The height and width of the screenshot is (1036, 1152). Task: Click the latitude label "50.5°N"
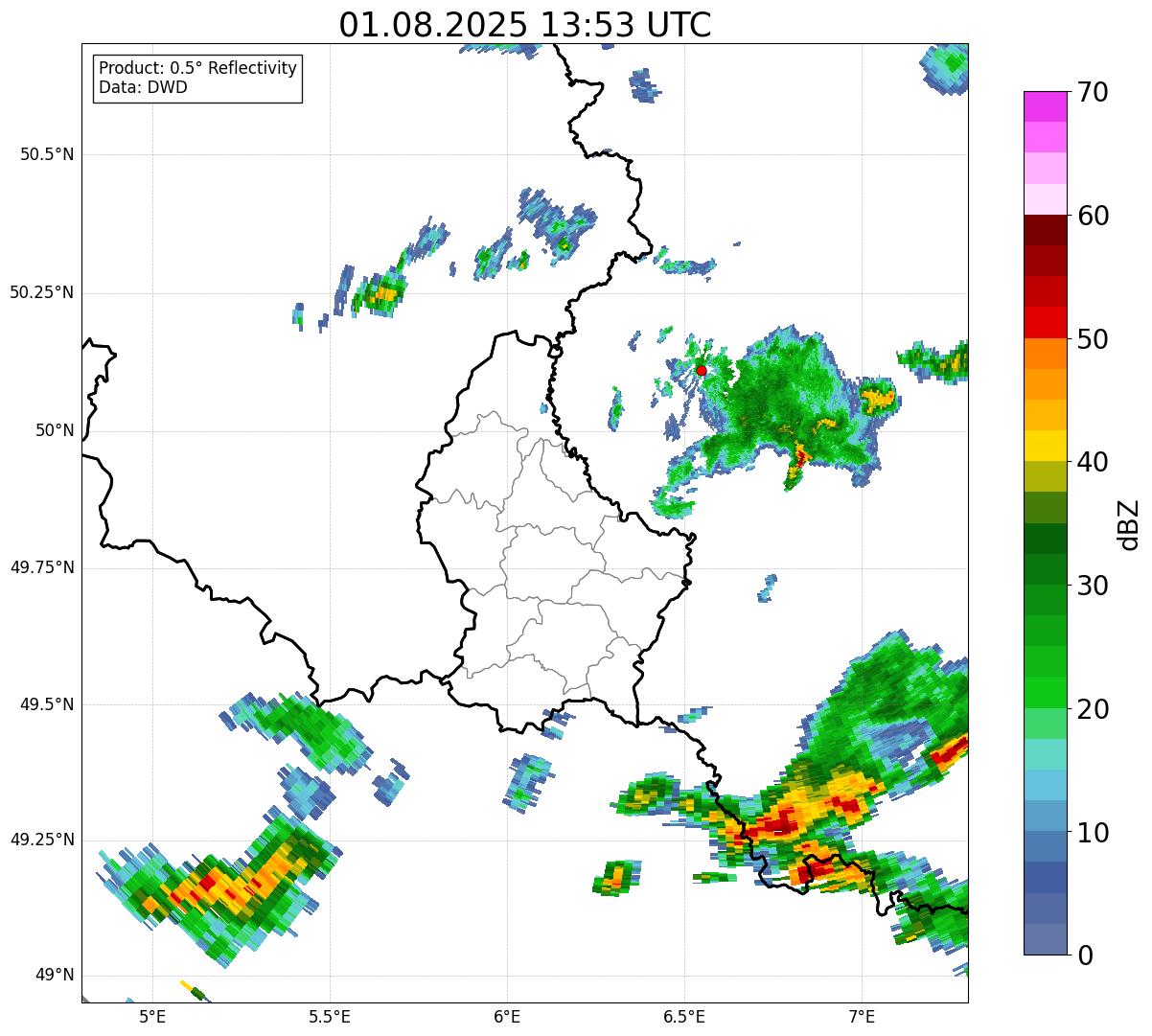tap(47, 154)
